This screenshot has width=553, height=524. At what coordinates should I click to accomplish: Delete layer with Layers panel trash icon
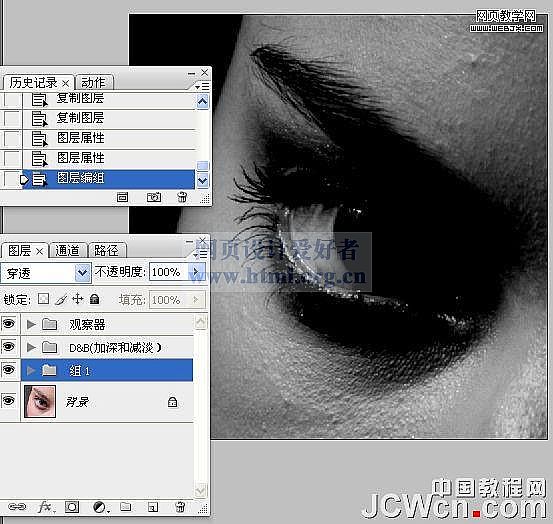(180, 507)
